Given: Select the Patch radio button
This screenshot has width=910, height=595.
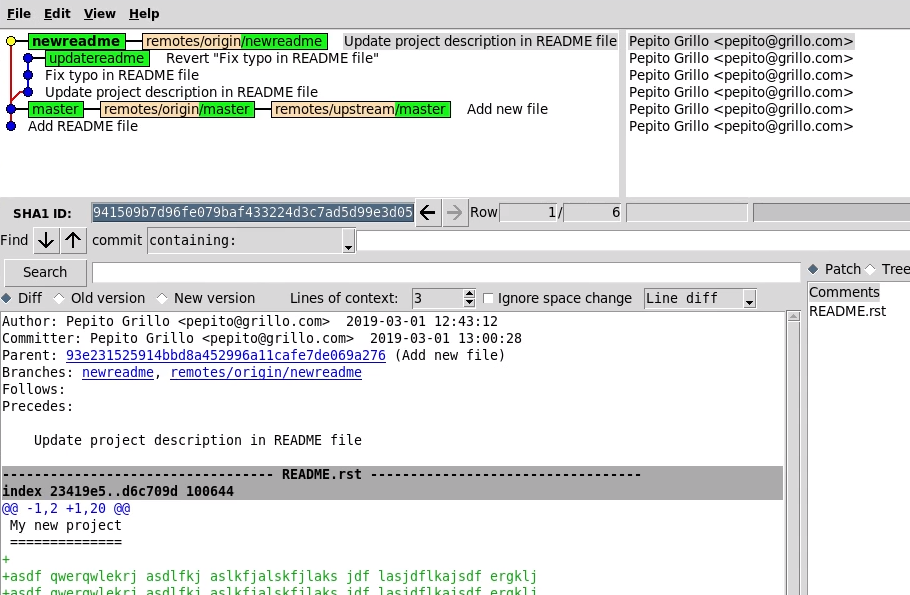Looking at the screenshot, I should [813, 269].
